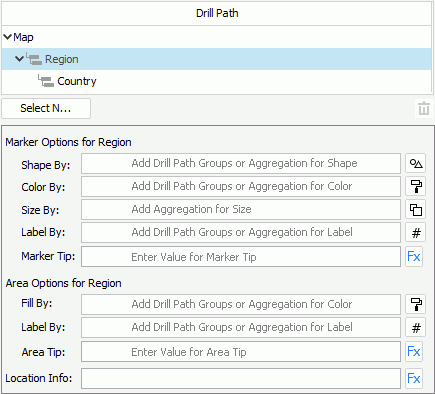
Task: Collapse the Map tree node
Action: coord(7,37)
